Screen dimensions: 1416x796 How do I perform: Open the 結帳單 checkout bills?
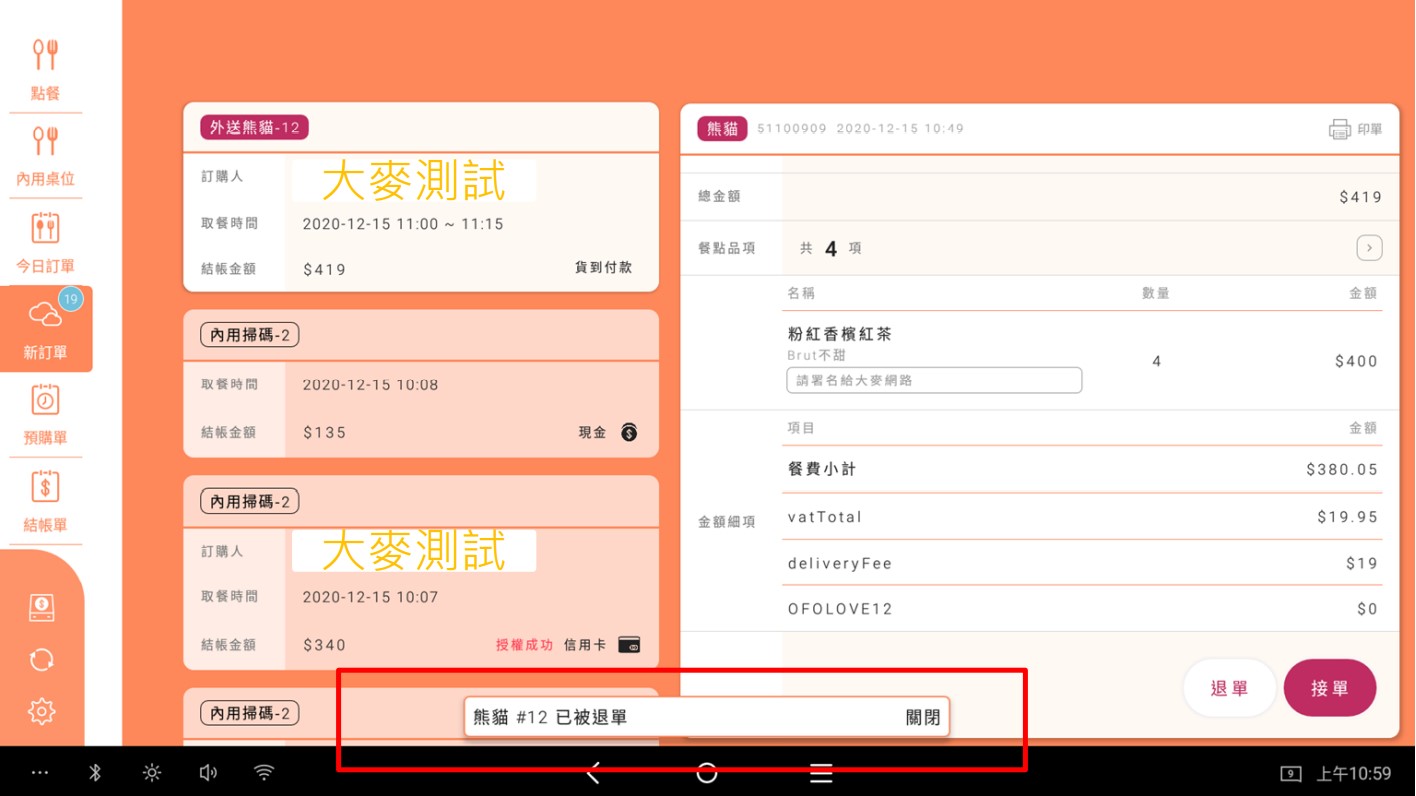pos(45,501)
